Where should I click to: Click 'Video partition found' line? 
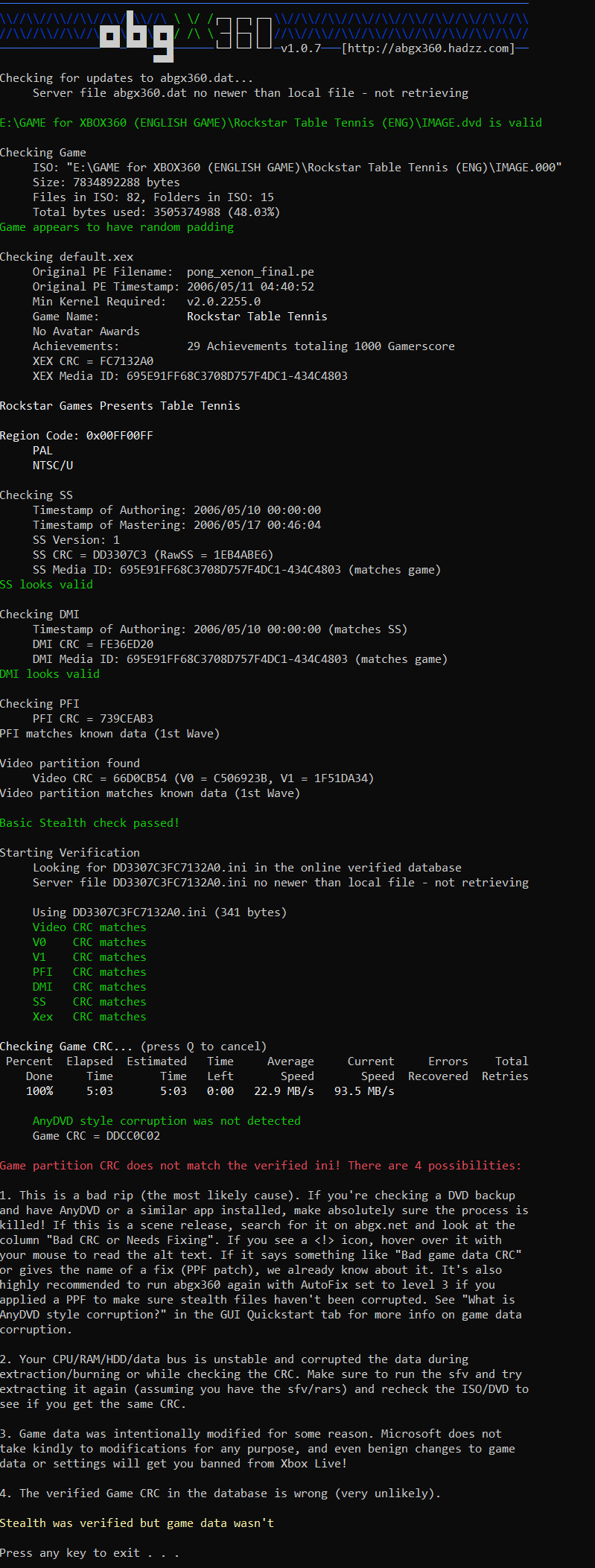(x=70, y=764)
